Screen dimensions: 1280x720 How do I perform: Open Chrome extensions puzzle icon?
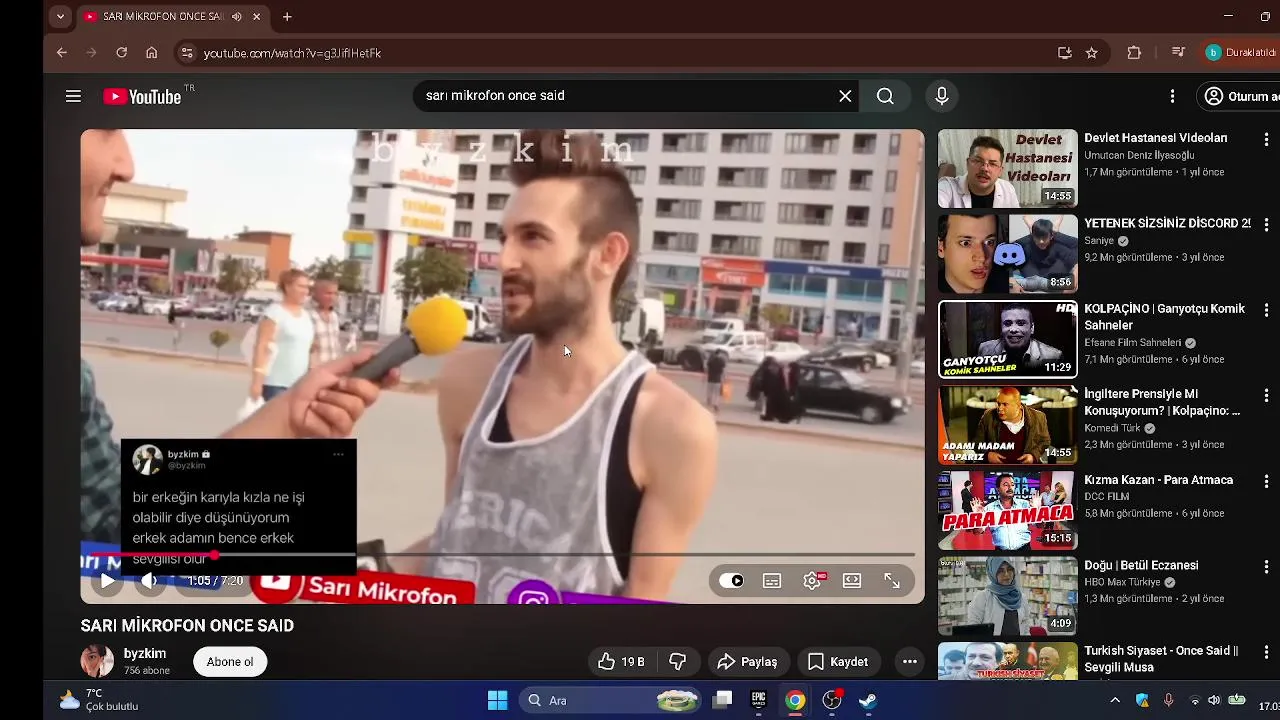[1134, 53]
